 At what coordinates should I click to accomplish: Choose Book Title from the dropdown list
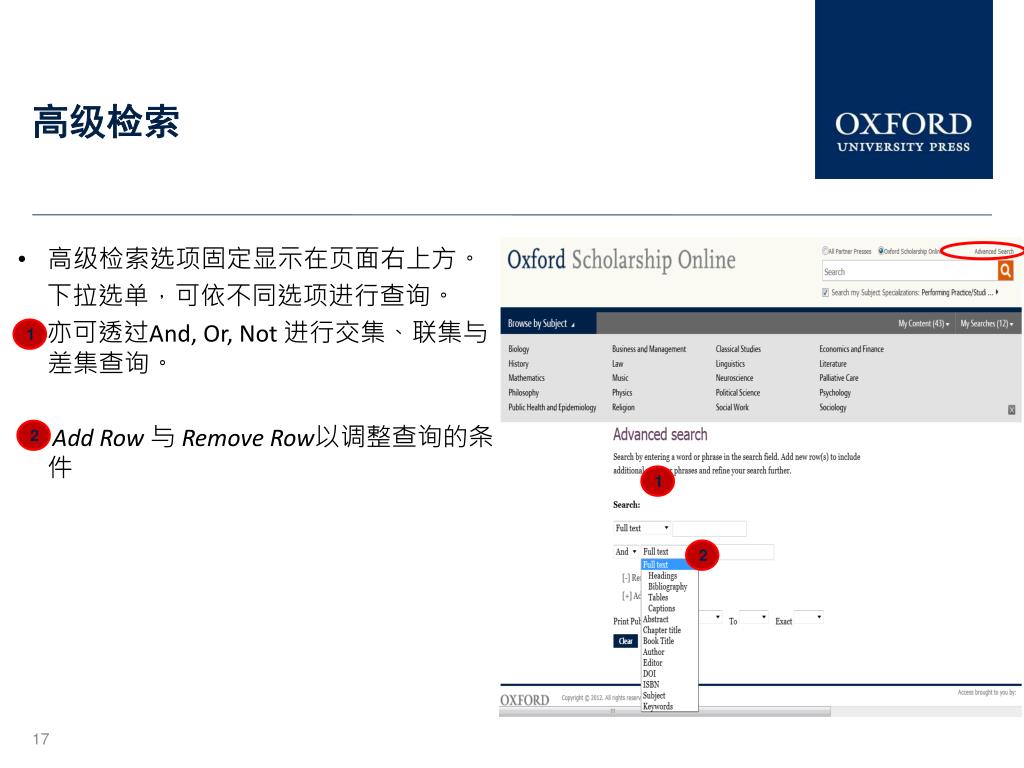[658, 641]
